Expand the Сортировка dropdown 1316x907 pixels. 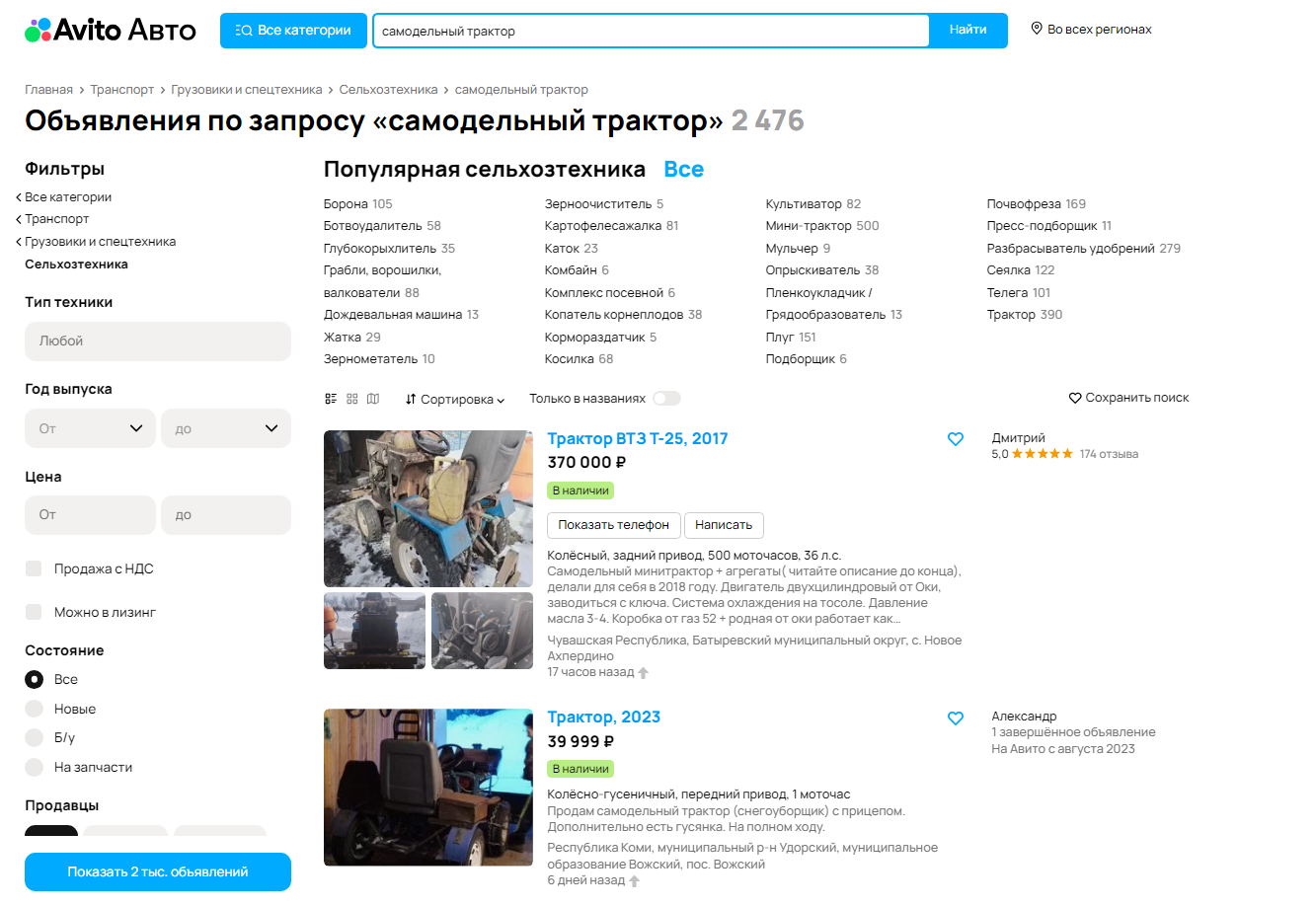click(x=455, y=399)
